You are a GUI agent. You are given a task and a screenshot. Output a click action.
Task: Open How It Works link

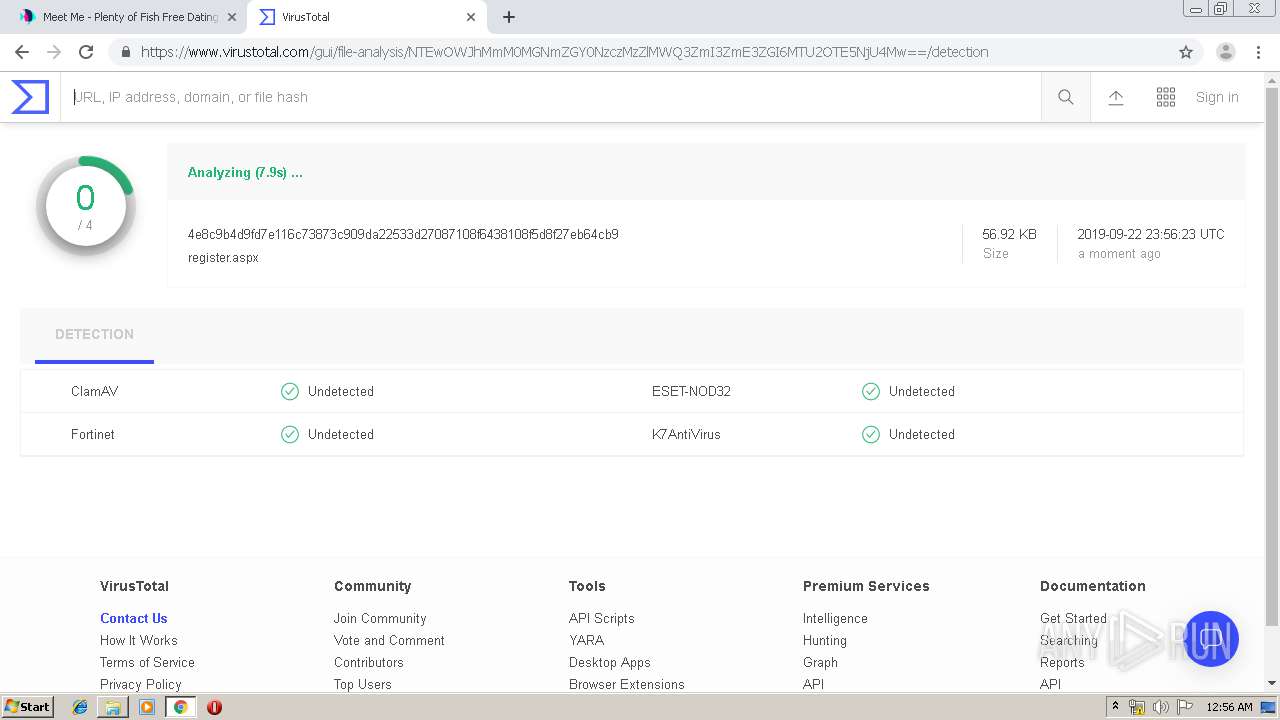tap(138, 640)
